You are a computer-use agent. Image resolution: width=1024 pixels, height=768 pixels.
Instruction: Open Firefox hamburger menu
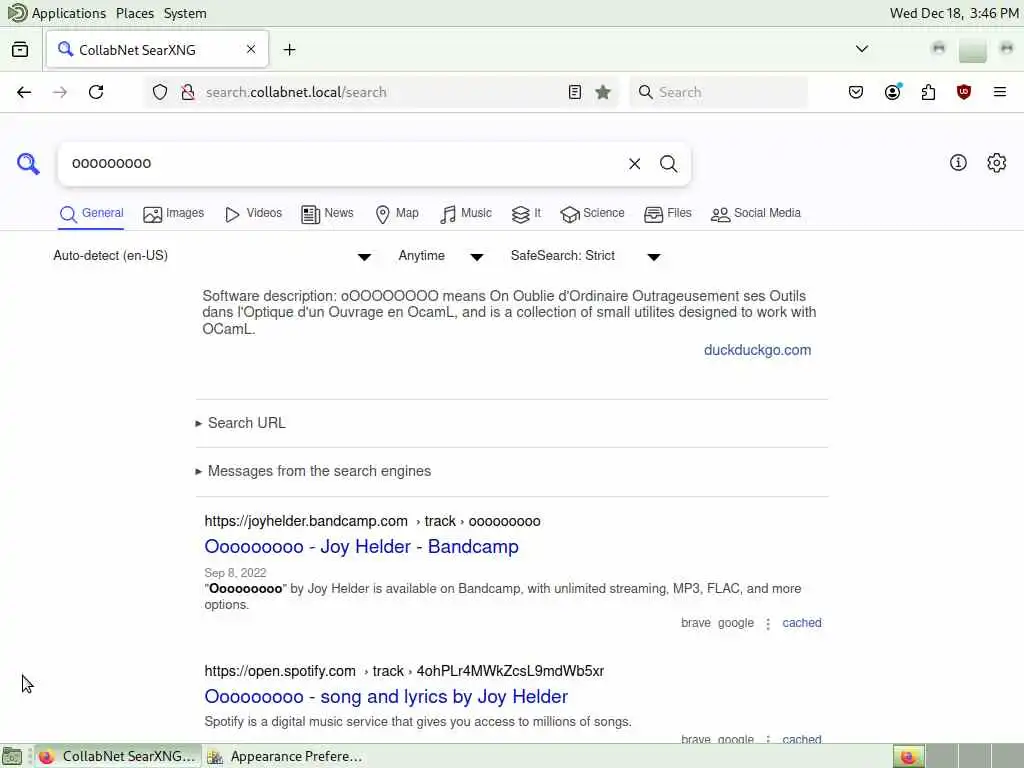(1000, 92)
